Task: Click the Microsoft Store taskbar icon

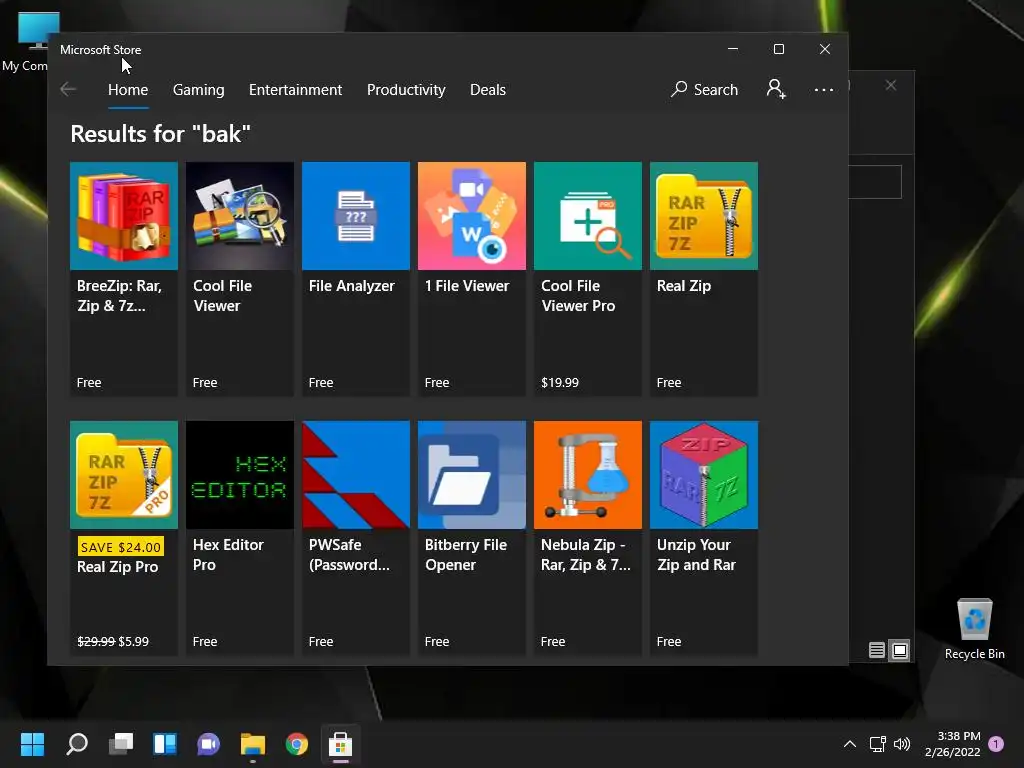Action: point(340,744)
